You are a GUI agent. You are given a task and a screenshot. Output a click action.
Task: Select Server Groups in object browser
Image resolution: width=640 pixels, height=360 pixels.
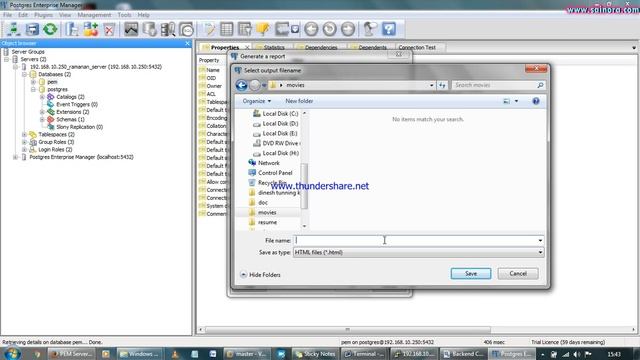click(x=28, y=52)
